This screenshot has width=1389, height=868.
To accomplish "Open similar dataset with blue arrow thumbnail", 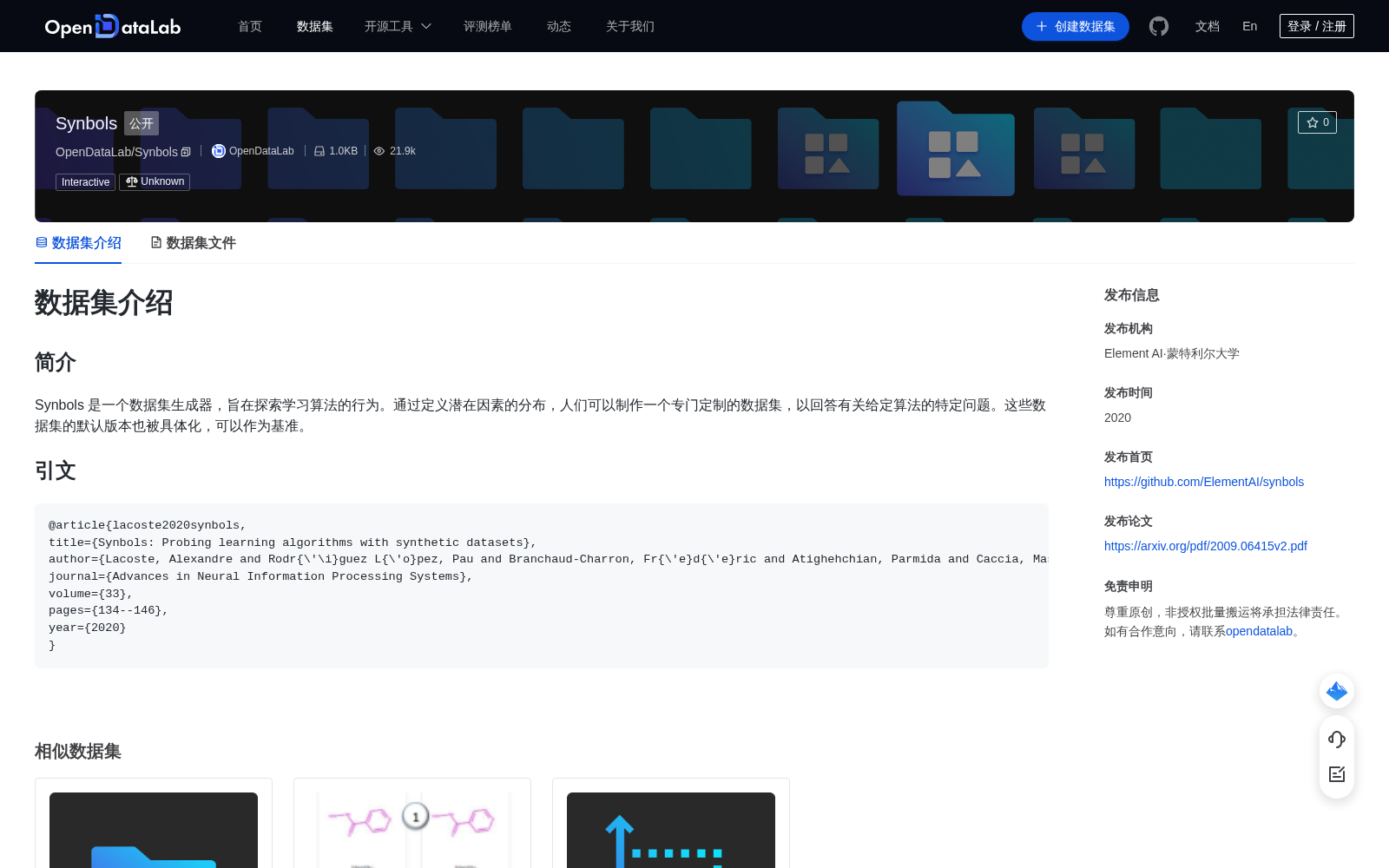I will coord(671,830).
